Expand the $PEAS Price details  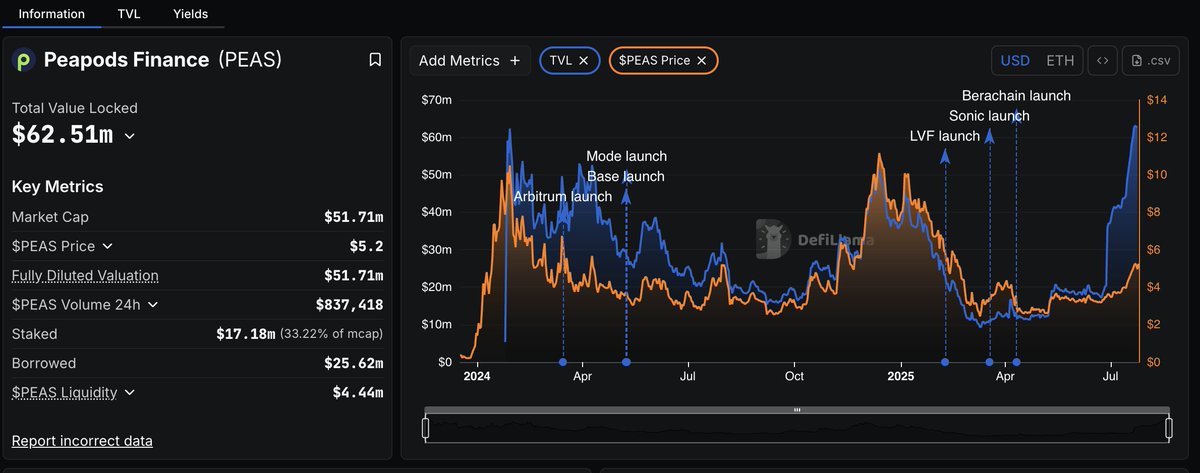click(108, 246)
